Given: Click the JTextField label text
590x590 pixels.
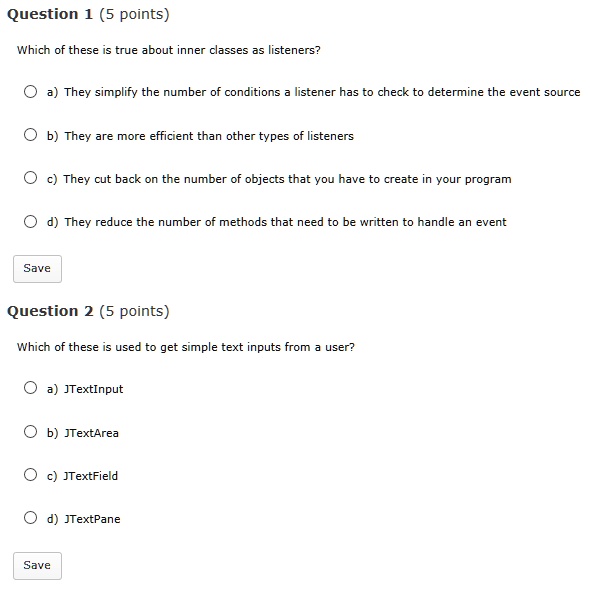Looking at the screenshot, I should [91, 476].
